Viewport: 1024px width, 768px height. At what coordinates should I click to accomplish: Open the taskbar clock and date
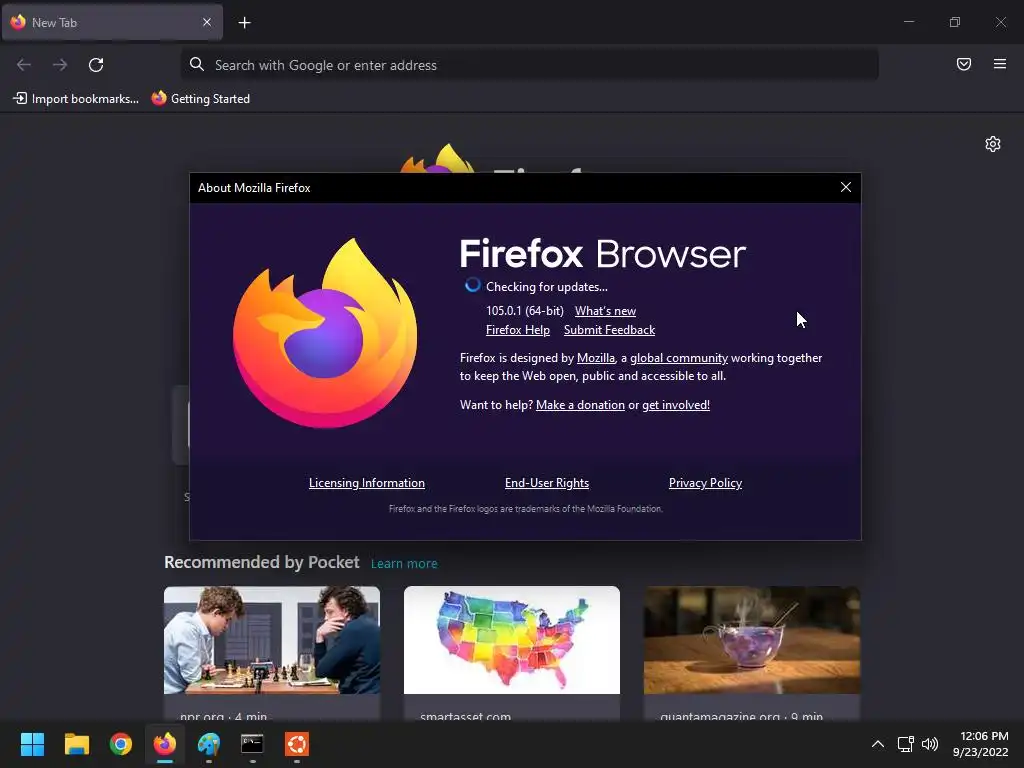tap(980, 744)
